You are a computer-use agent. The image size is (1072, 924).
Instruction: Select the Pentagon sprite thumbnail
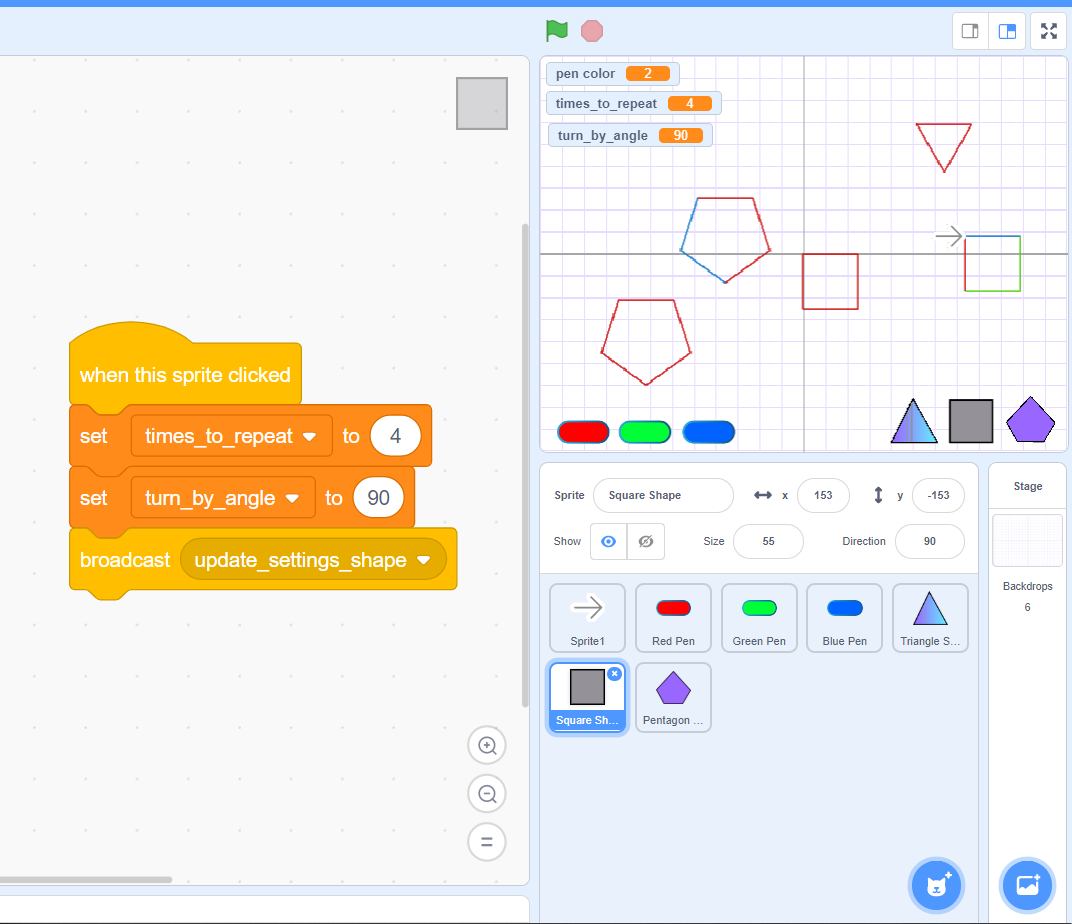click(x=673, y=697)
